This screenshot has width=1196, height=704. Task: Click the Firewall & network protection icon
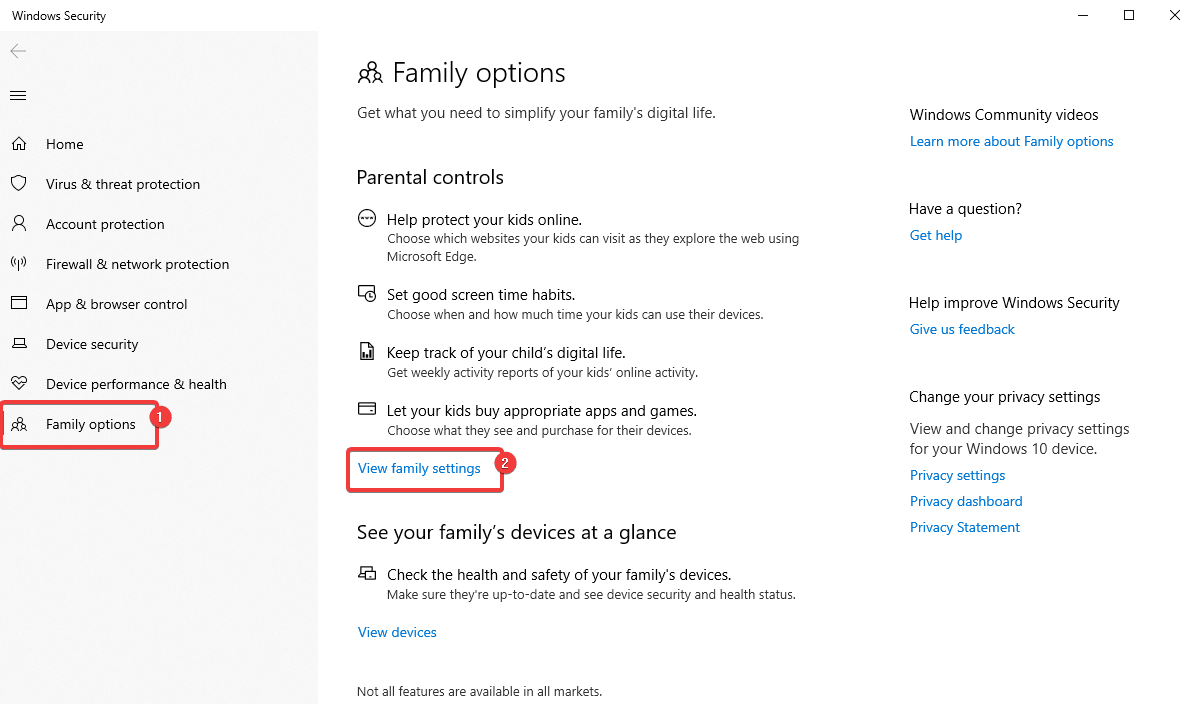(x=19, y=264)
